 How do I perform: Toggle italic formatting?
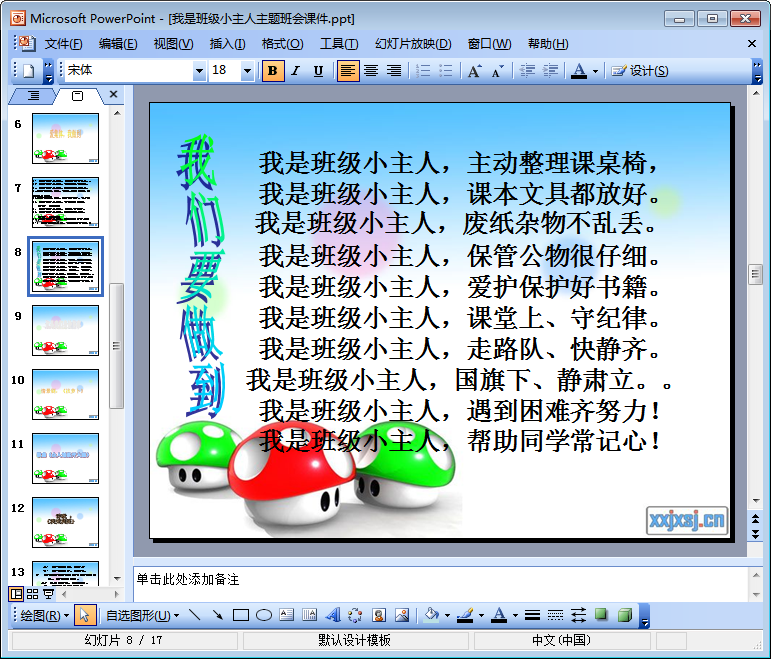[296, 71]
